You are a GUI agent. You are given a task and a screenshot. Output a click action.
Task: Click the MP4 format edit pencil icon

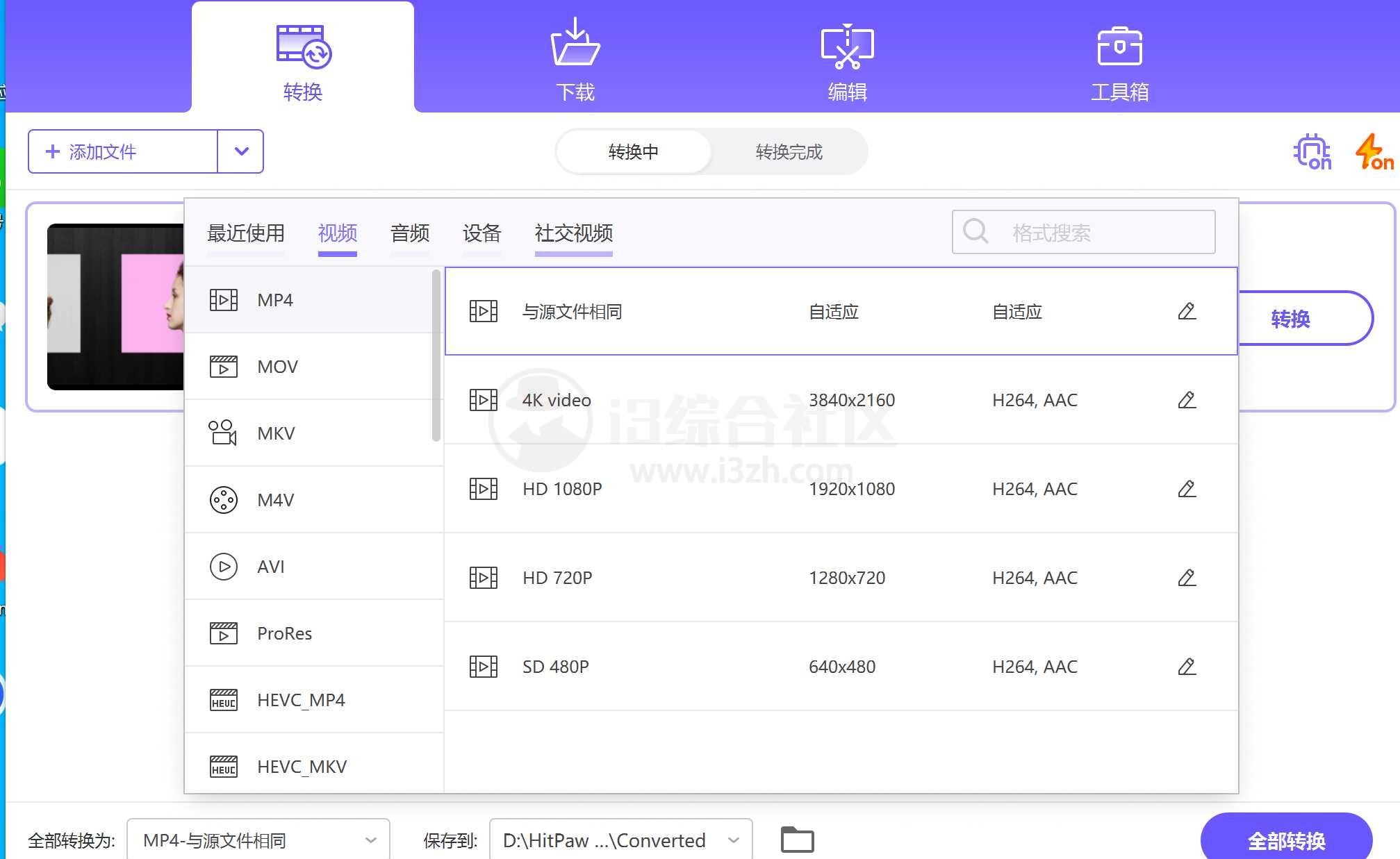1188,310
